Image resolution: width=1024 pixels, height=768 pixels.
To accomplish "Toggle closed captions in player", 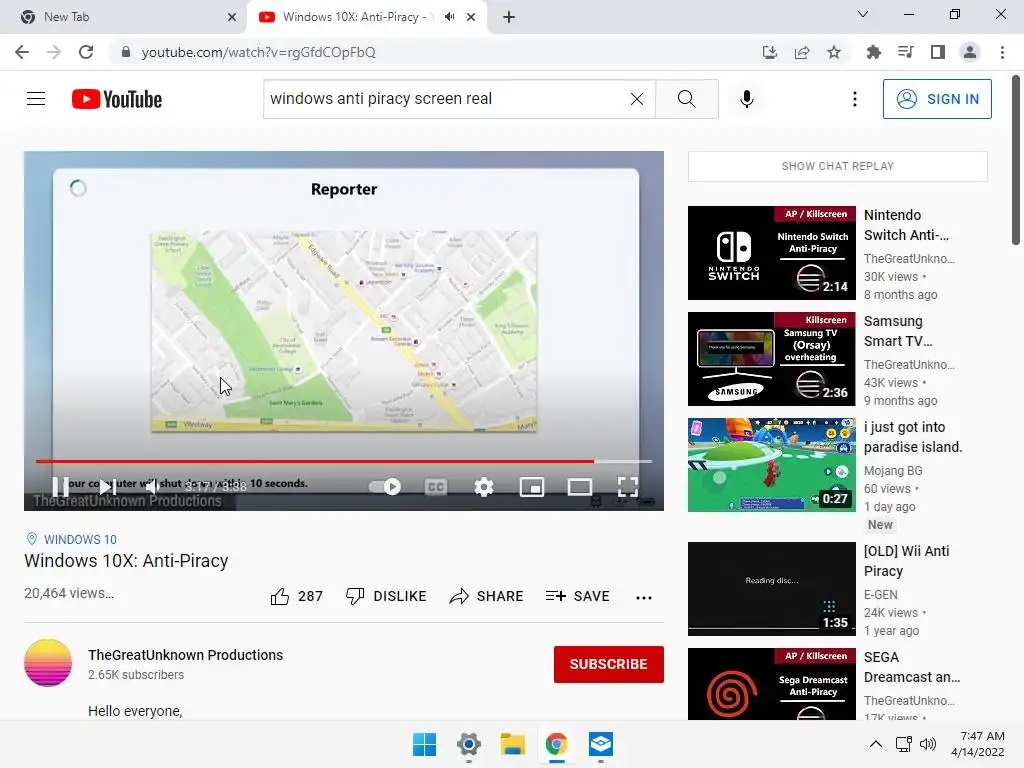I will (x=436, y=487).
